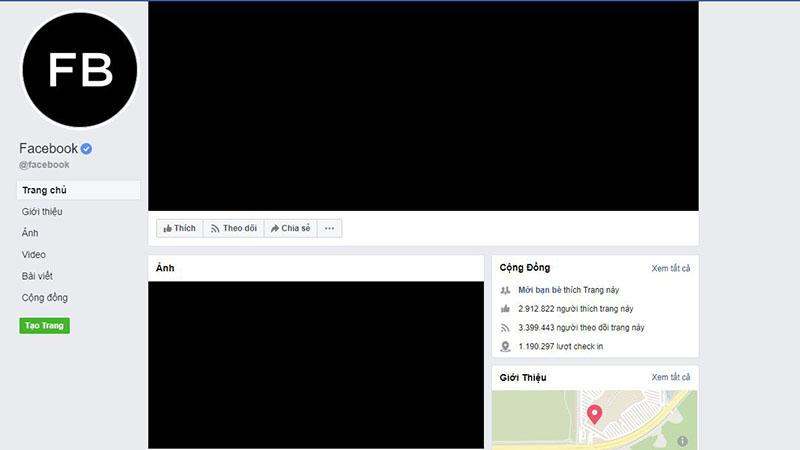Screen dimensions: 800x450
Task: Click the red map location pin
Action: pyautogui.click(x=594, y=414)
